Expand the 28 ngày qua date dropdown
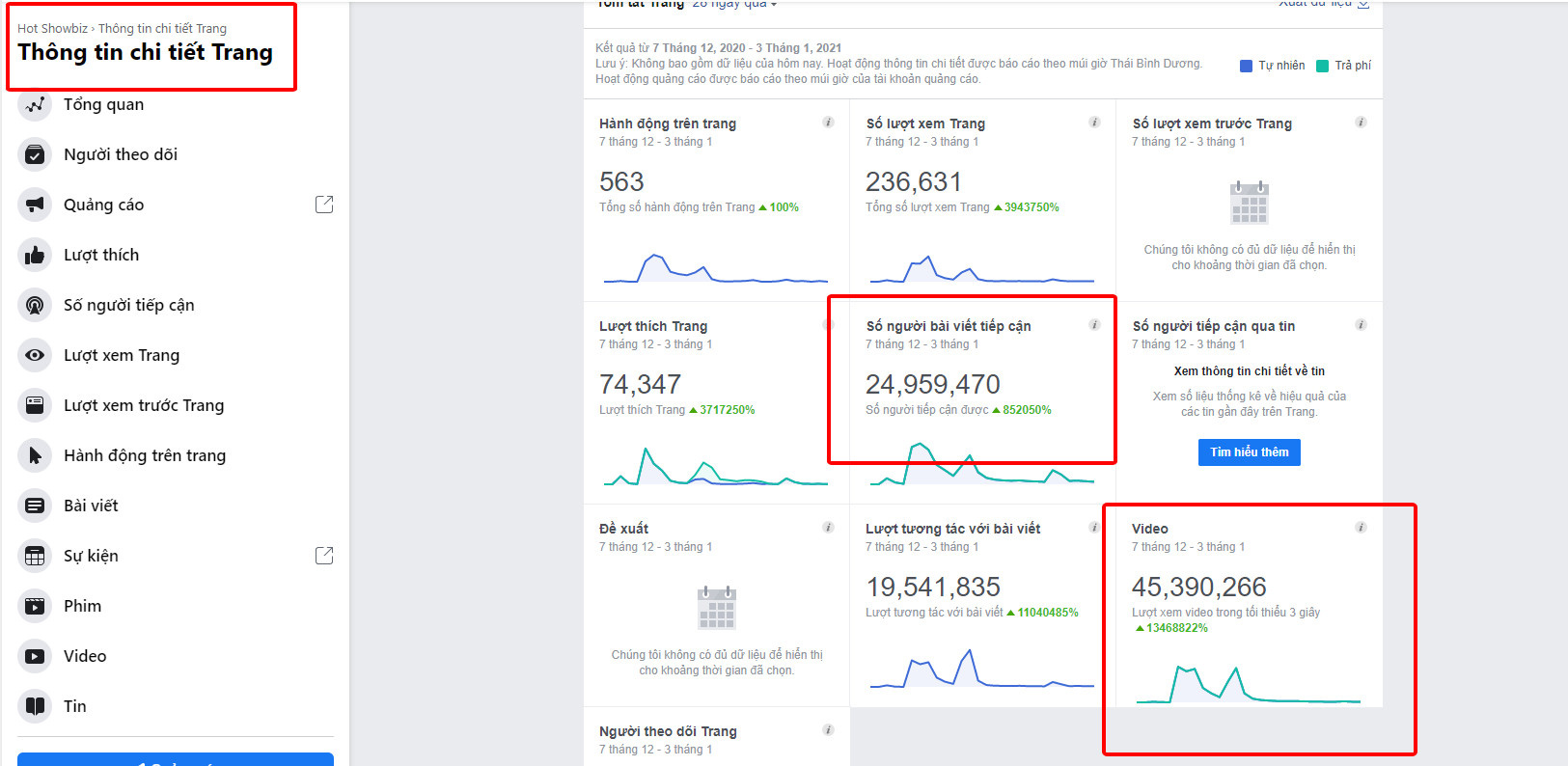This screenshot has height=766, width=1568. pos(734,5)
